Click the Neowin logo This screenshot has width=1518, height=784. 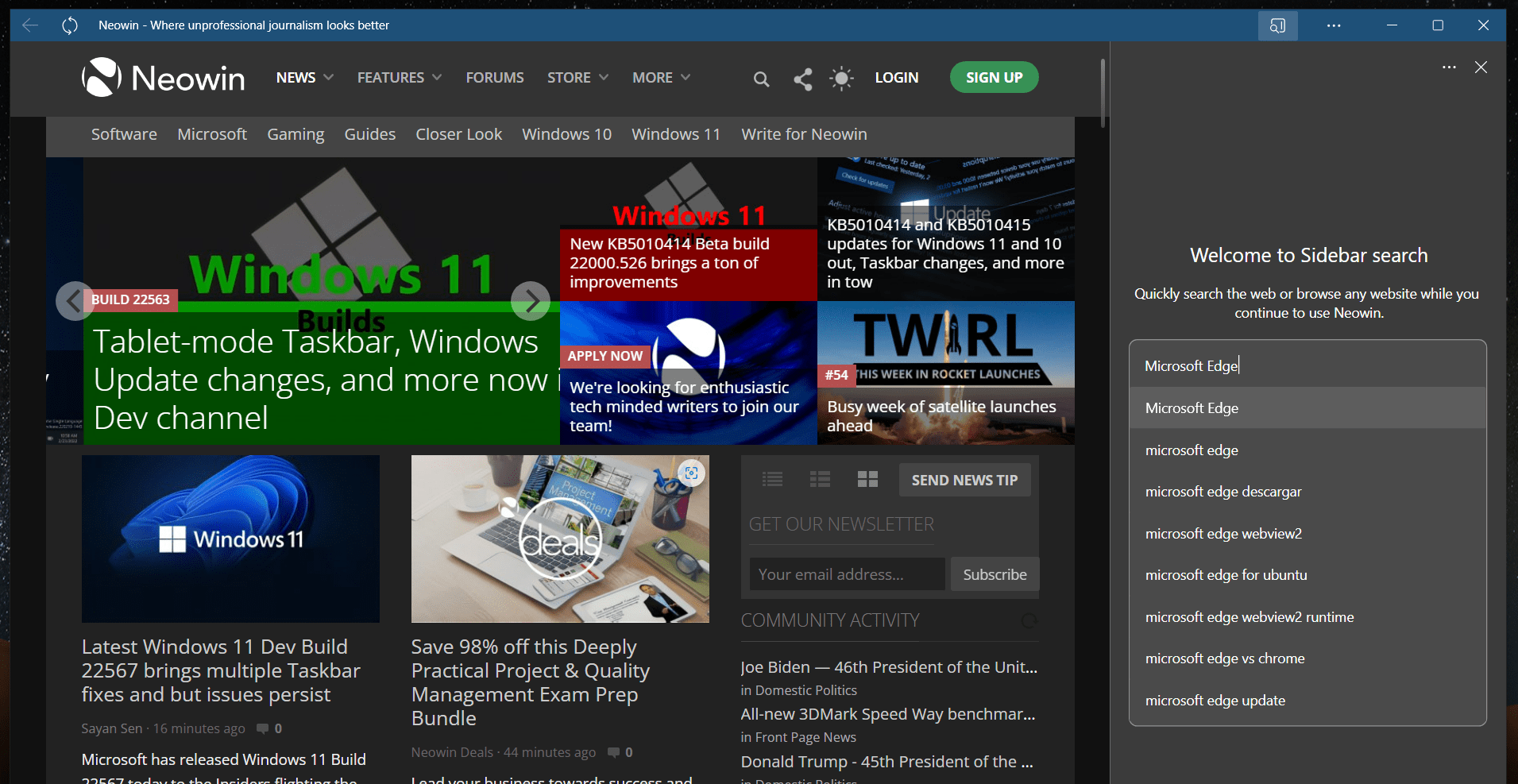164,77
